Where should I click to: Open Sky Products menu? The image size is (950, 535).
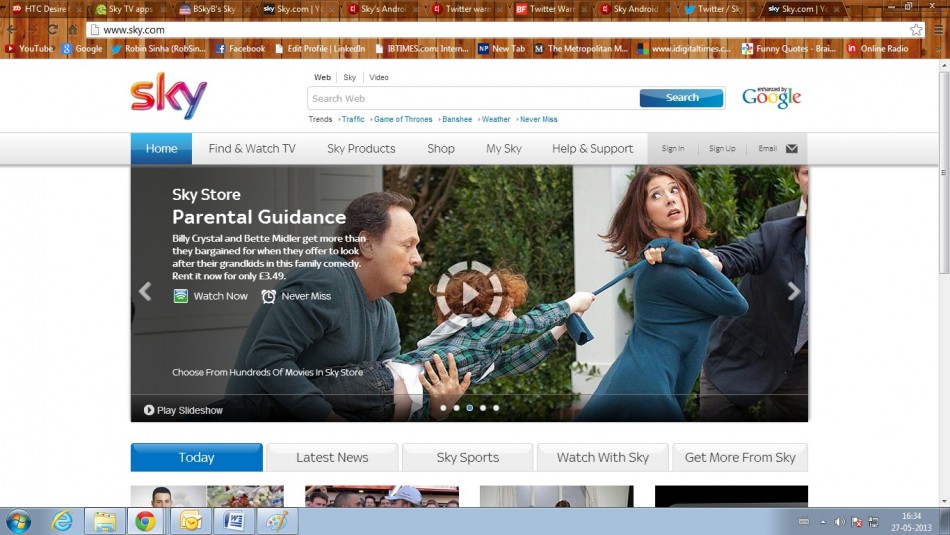click(361, 148)
